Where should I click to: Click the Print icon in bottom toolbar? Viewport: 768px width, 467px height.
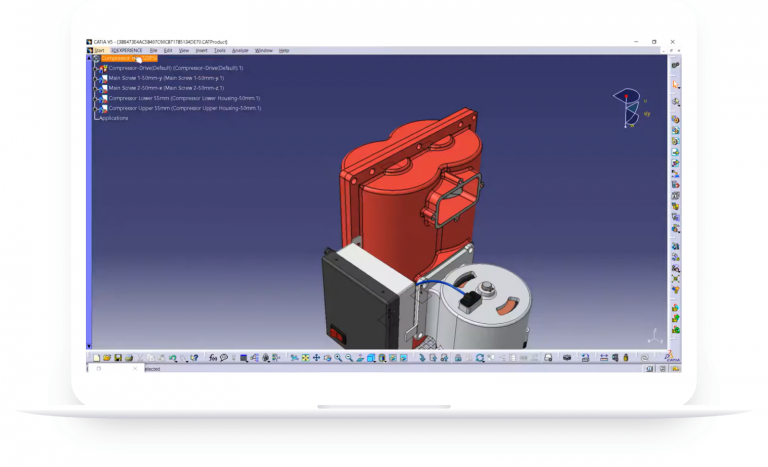(128, 358)
